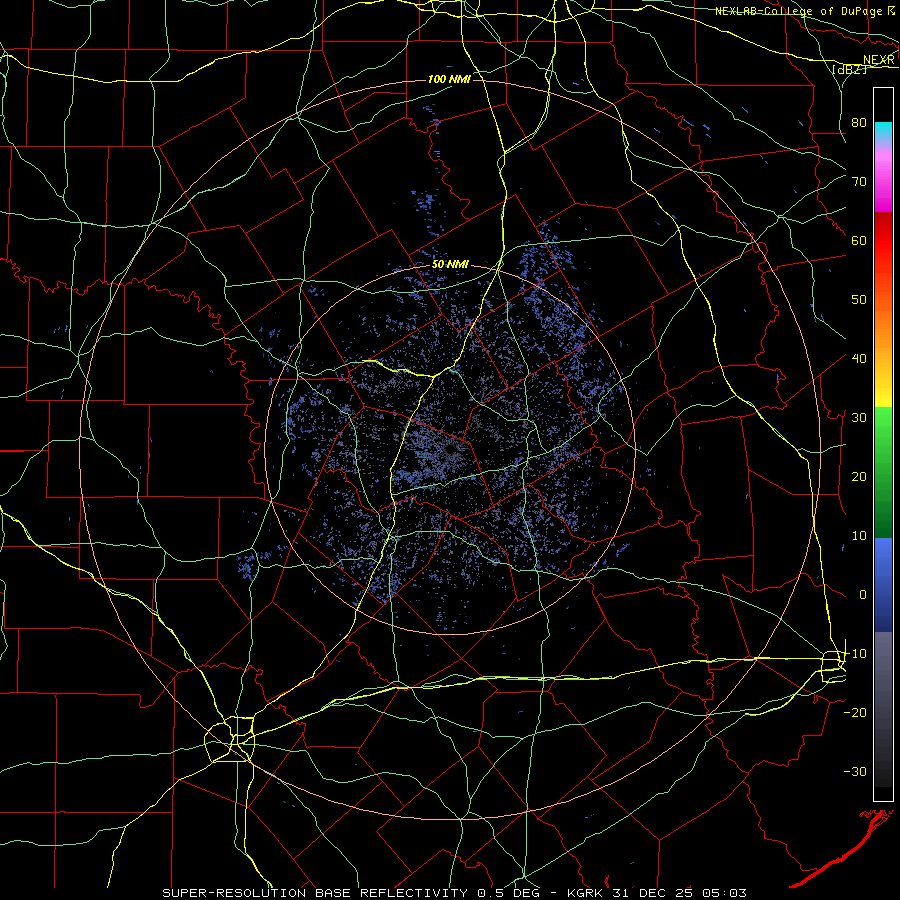Click the '31 DEC 25 05:03' timestamp
The image size is (900, 900).
pyautogui.click(x=679, y=893)
